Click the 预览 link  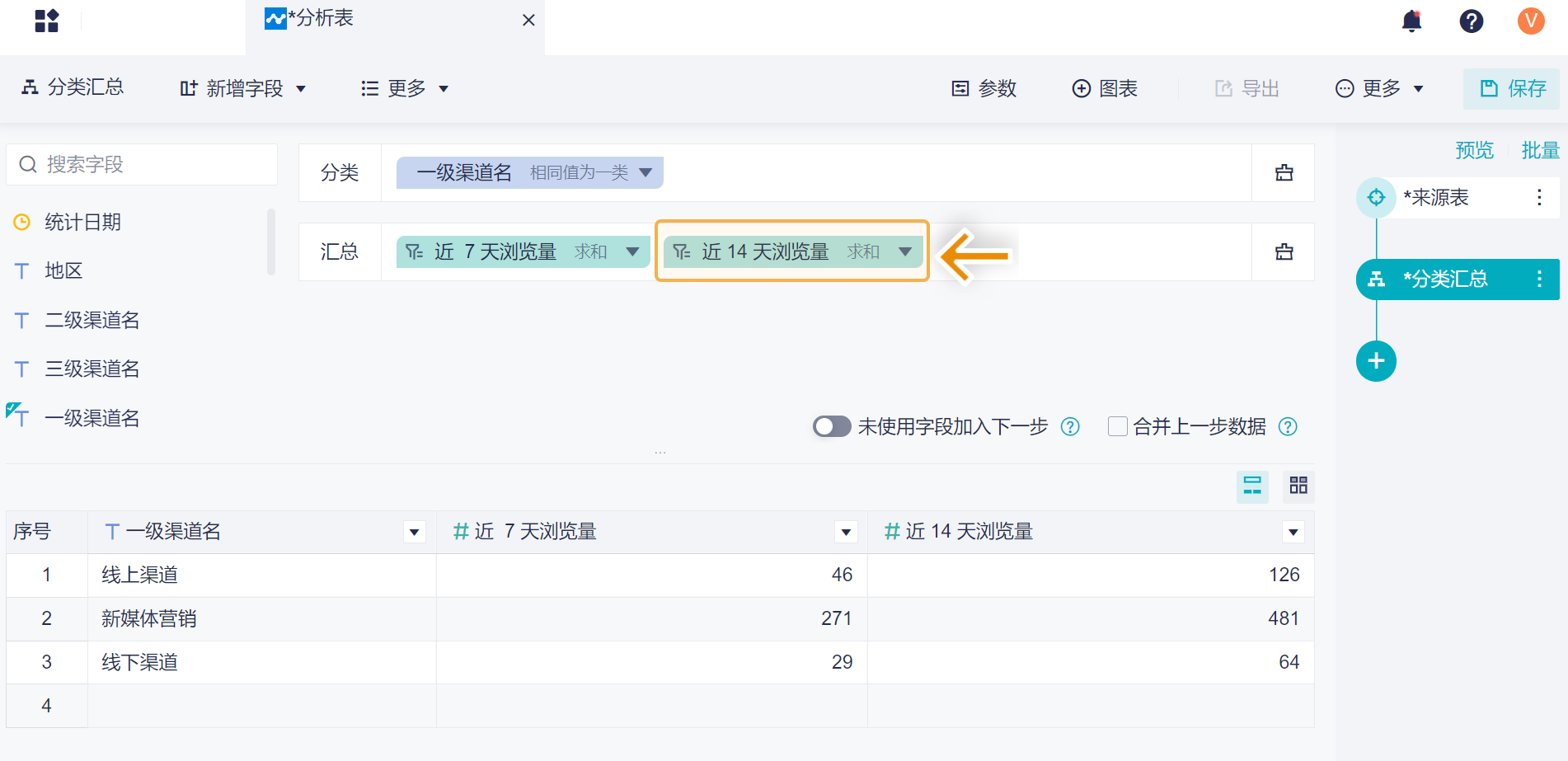point(1474,150)
